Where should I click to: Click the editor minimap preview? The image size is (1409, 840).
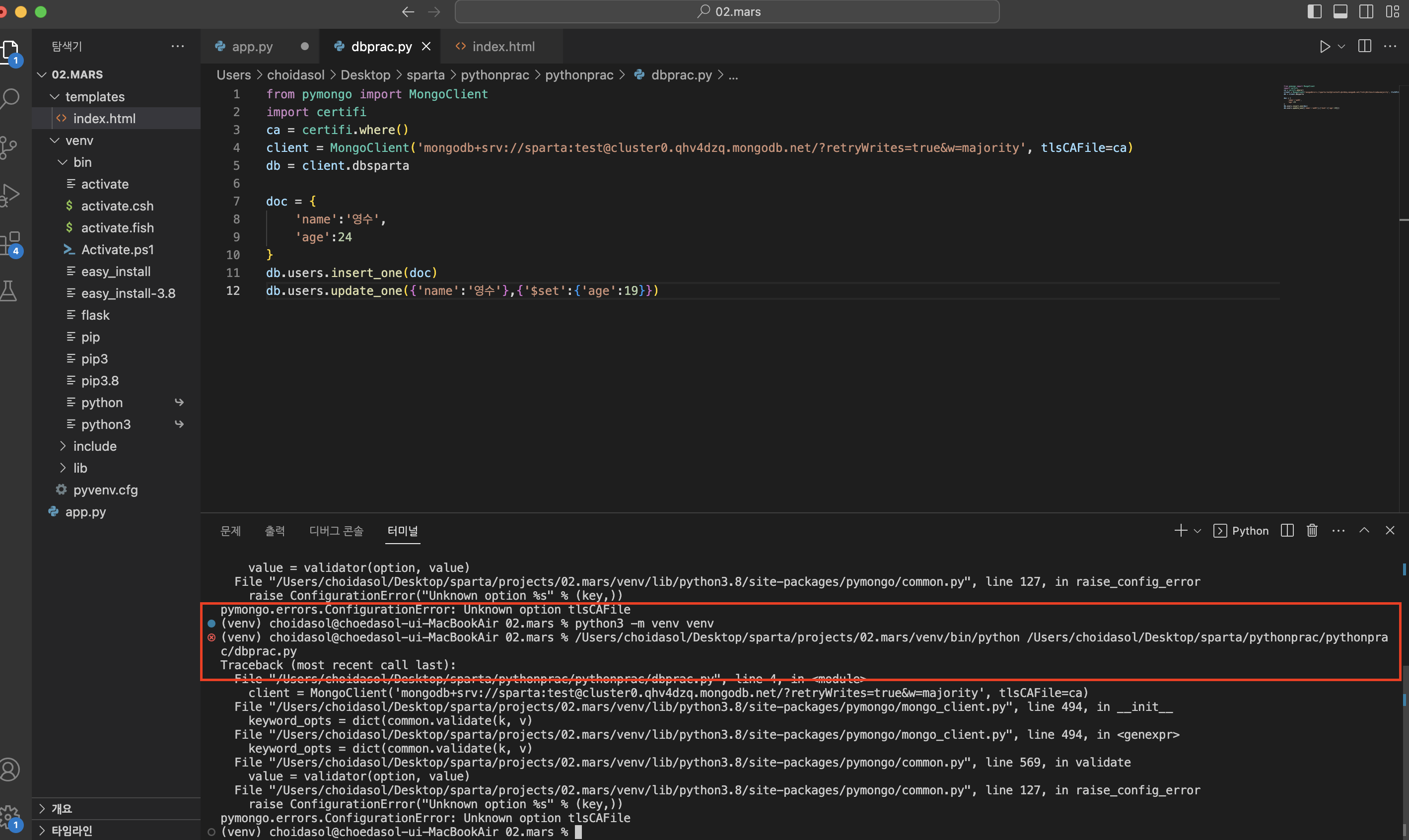[x=1339, y=97]
